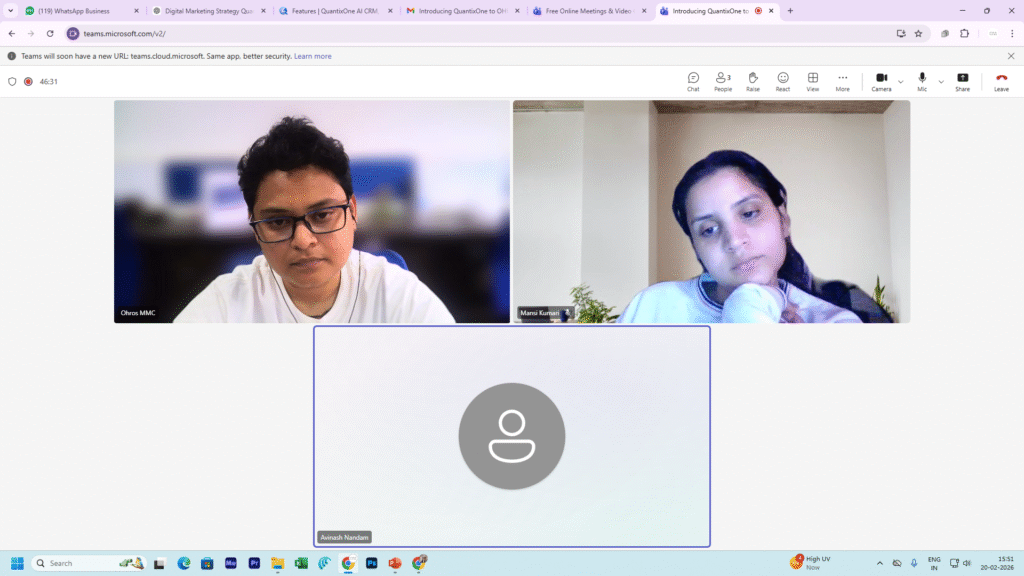
Task: Raise your hand in the meeting
Action: pos(752,80)
